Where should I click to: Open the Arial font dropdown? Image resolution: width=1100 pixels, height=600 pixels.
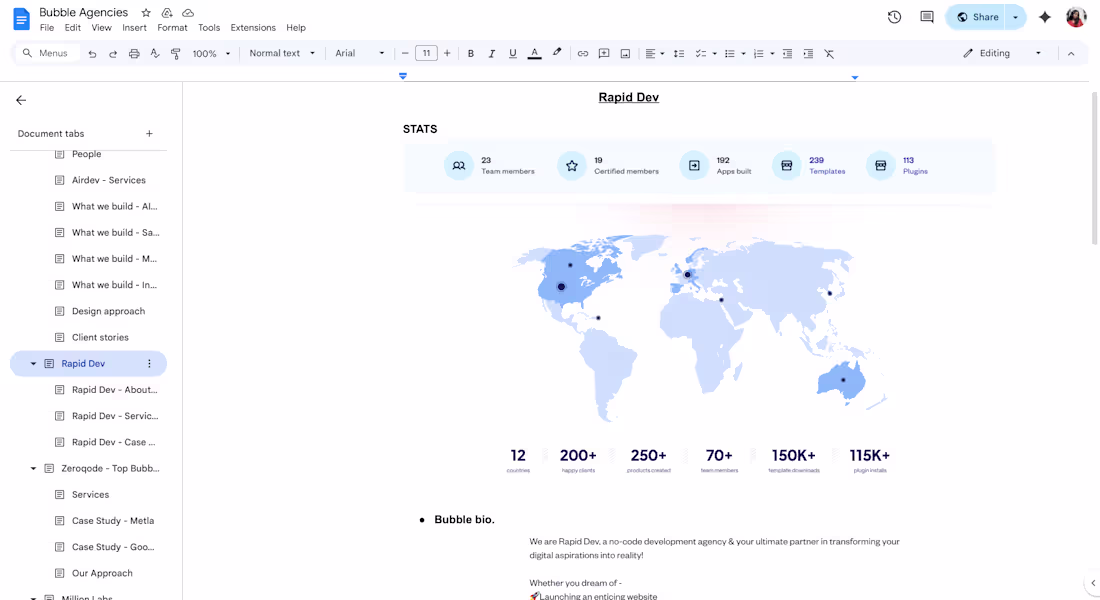click(x=359, y=53)
